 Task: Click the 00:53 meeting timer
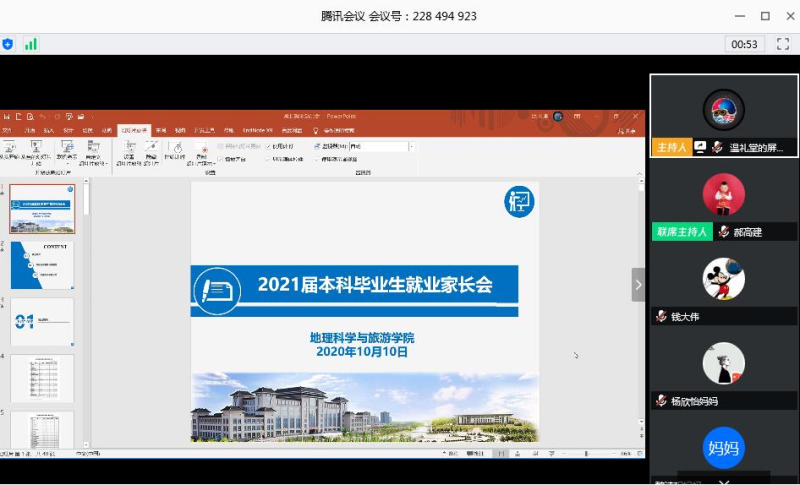pos(744,44)
